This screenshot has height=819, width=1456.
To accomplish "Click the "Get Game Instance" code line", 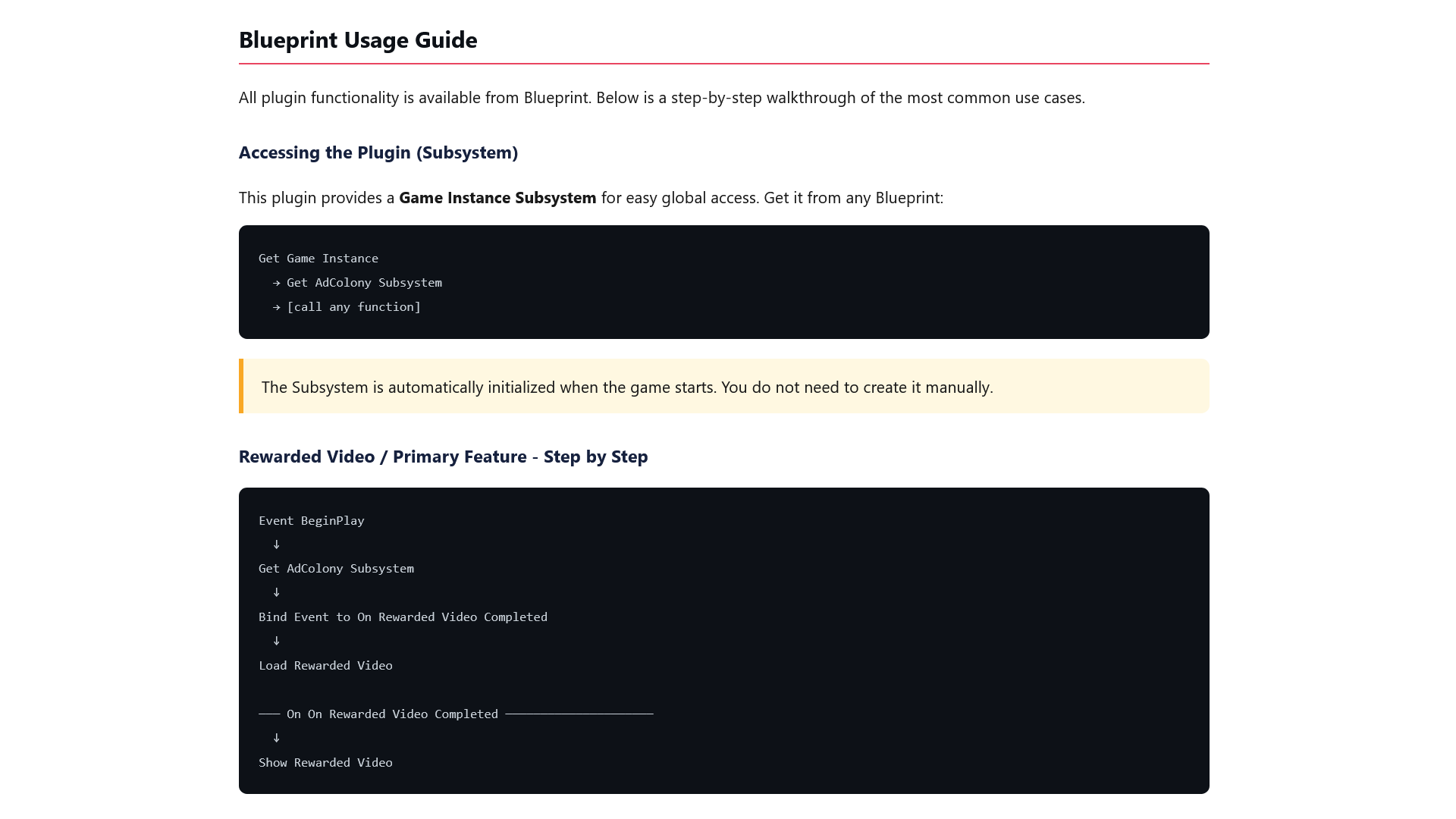I will pos(318,259).
